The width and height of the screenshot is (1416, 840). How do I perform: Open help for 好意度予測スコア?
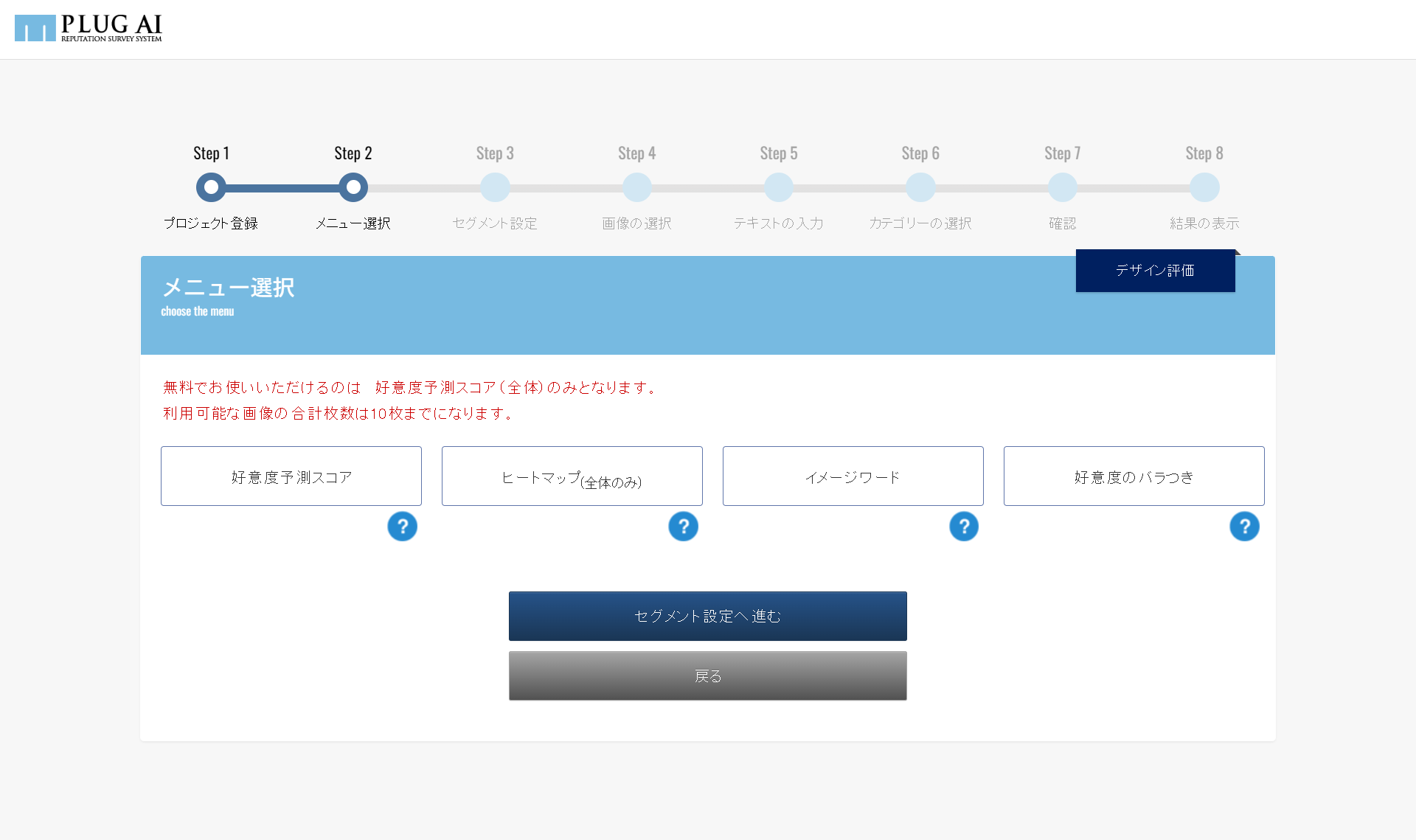click(402, 527)
